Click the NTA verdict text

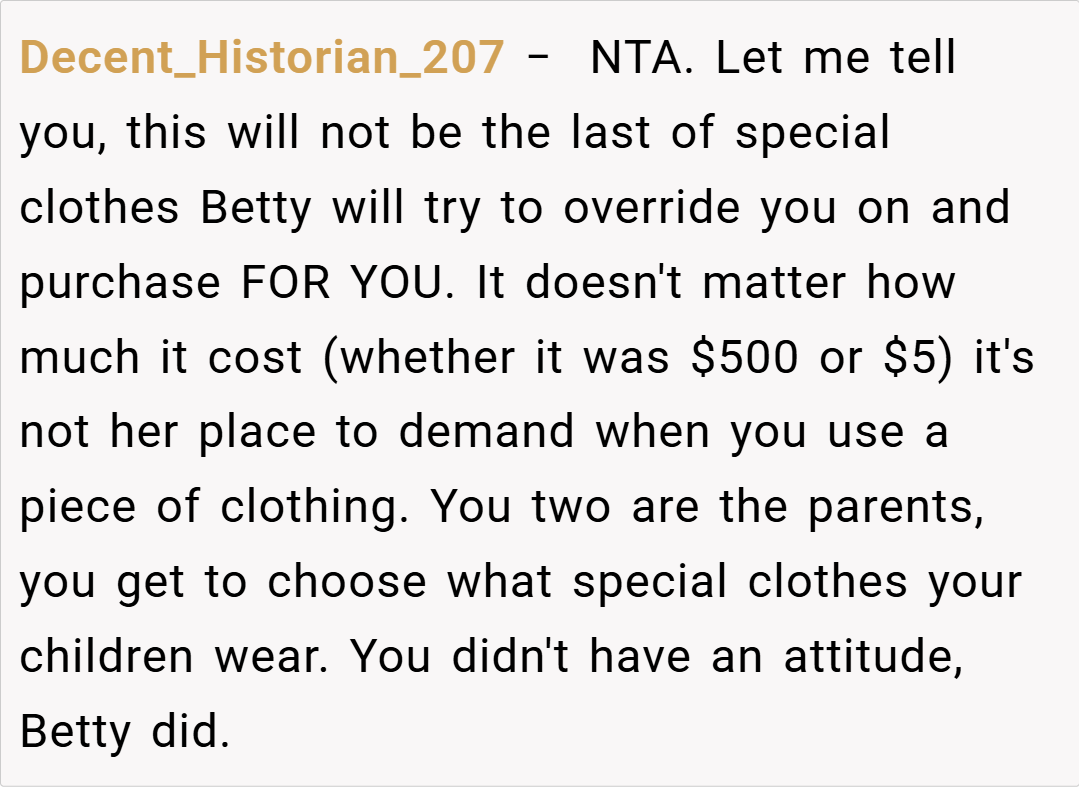tap(636, 58)
